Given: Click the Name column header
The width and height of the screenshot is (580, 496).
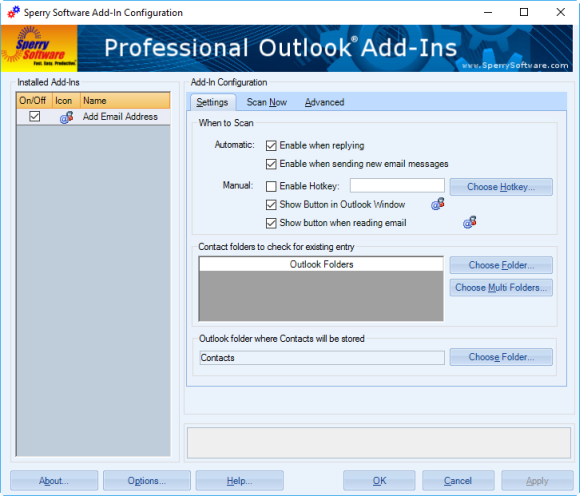Looking at the screenshot, I should [125, 101].
